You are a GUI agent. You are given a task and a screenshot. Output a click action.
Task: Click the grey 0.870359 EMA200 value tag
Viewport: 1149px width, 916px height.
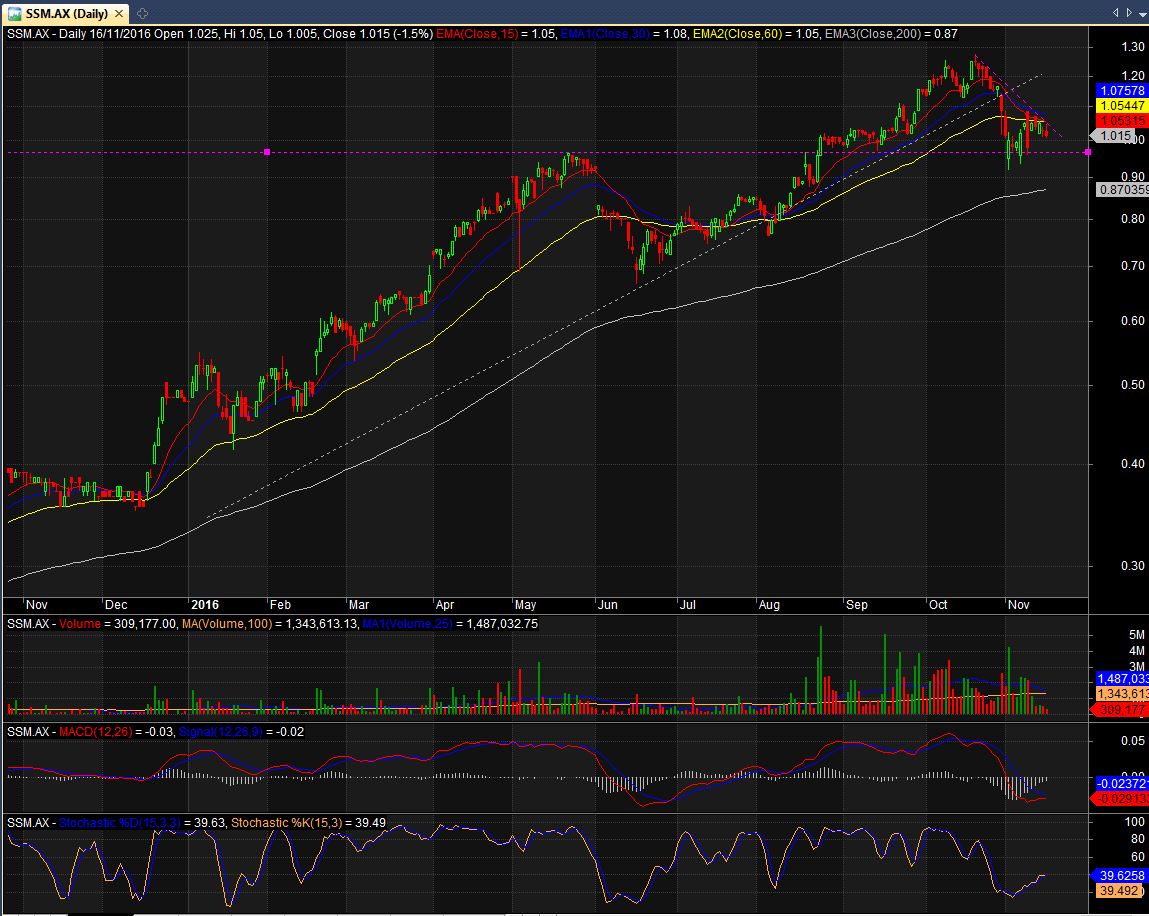pyautogui.click(x=1122, y=190)
